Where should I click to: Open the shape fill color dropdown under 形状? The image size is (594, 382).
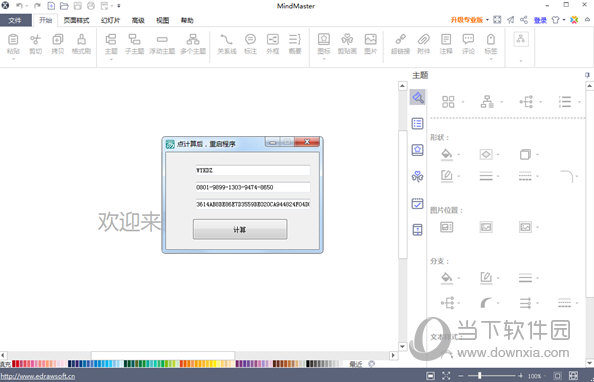pyautogui.click(x=459, y=154)
